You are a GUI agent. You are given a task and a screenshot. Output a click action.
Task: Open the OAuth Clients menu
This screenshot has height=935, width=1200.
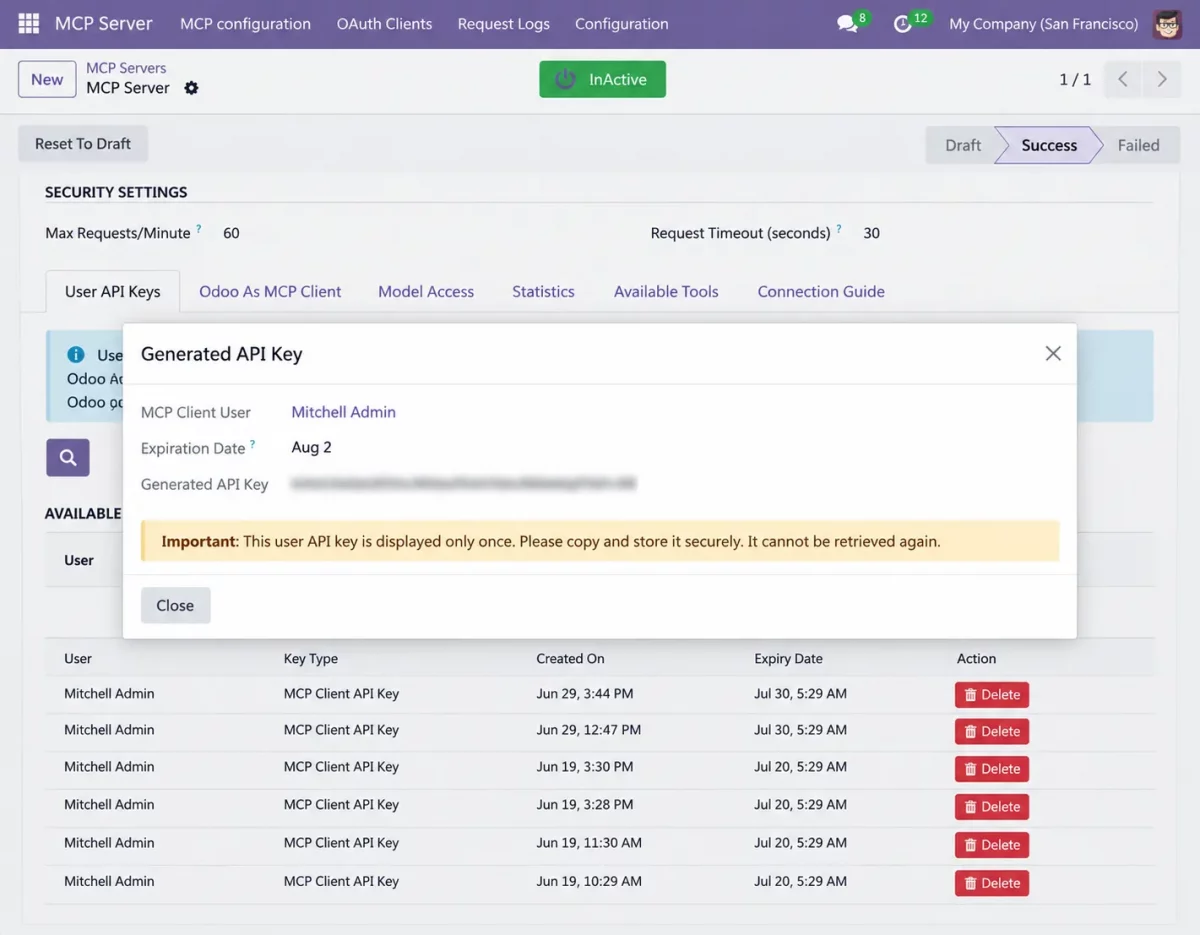click(x=384, y=24)
